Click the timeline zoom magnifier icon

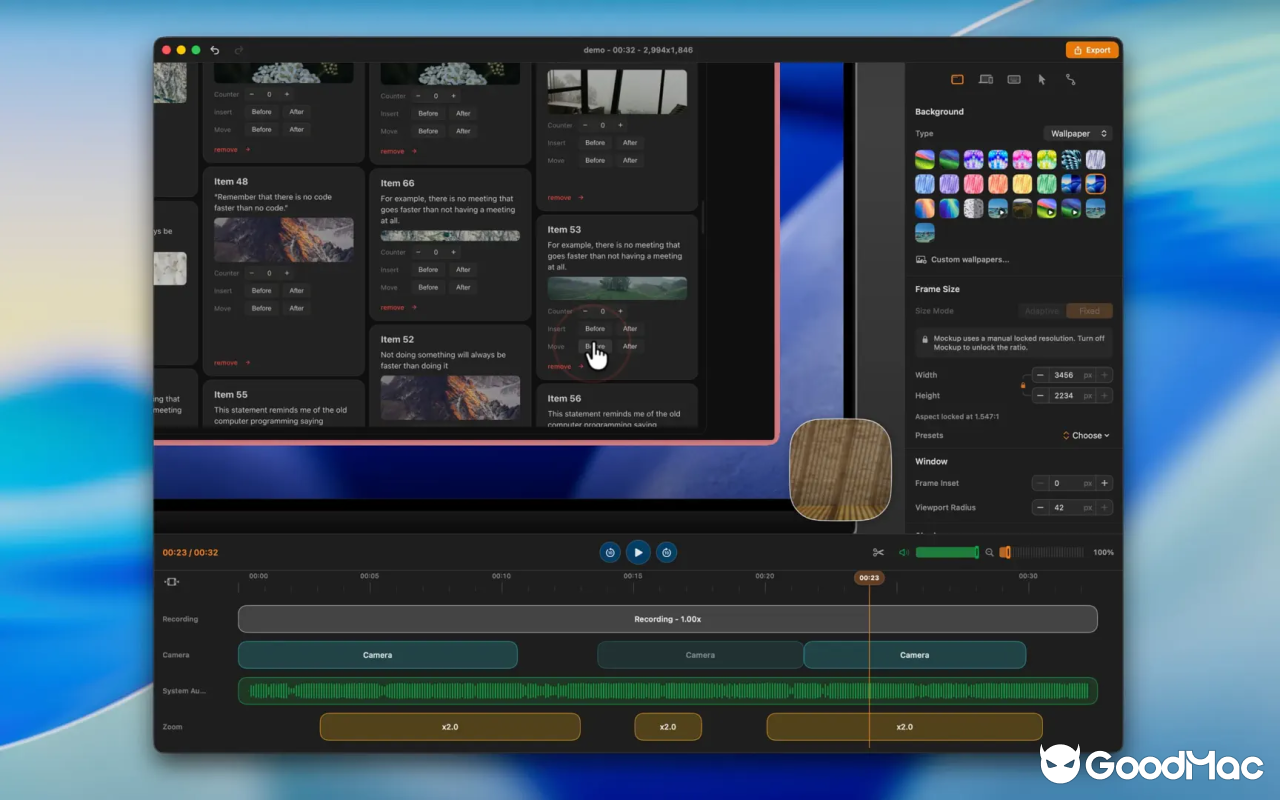pos(990,552)
